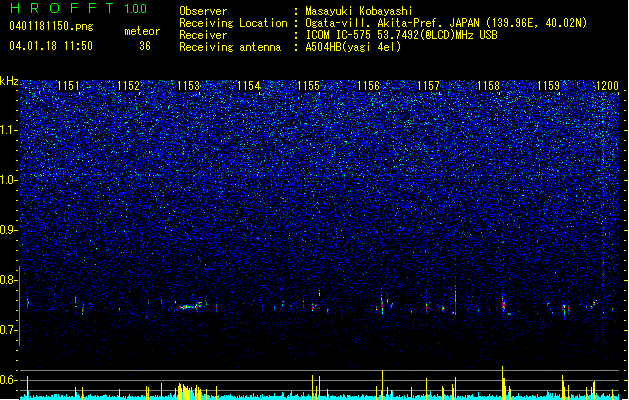The width and height of the screenshot is (629, 400).
Task: Click the 1158 time marker
Action: click(488, 86)
